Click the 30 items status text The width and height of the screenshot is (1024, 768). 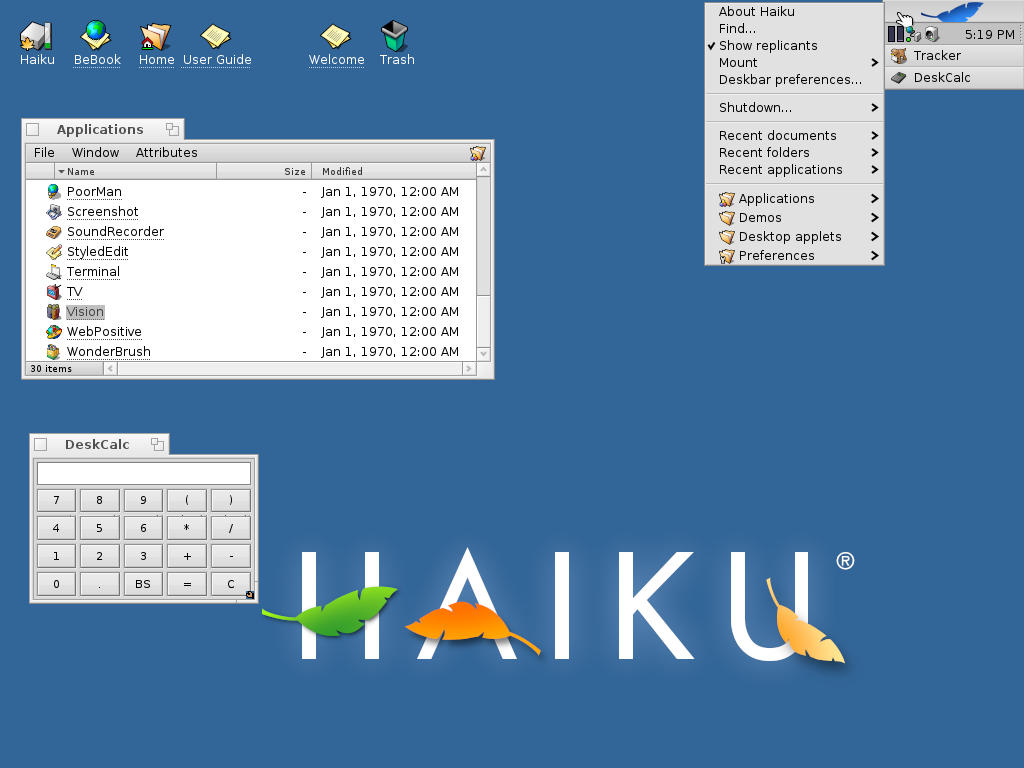point(51,369)
